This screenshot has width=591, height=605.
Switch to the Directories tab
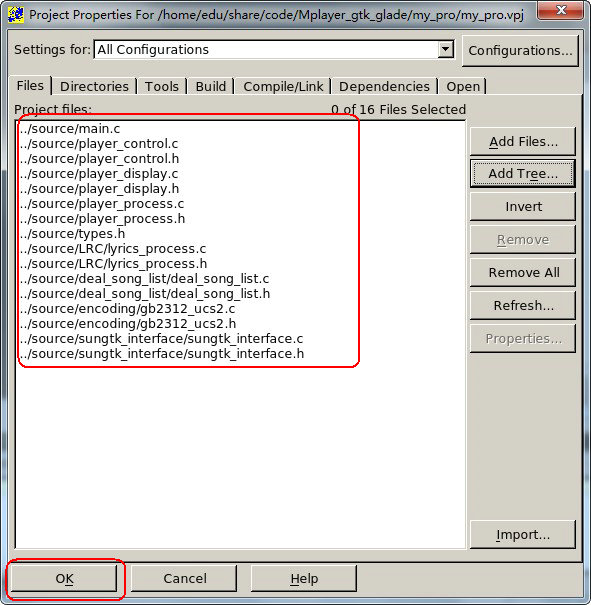[94, 86]
